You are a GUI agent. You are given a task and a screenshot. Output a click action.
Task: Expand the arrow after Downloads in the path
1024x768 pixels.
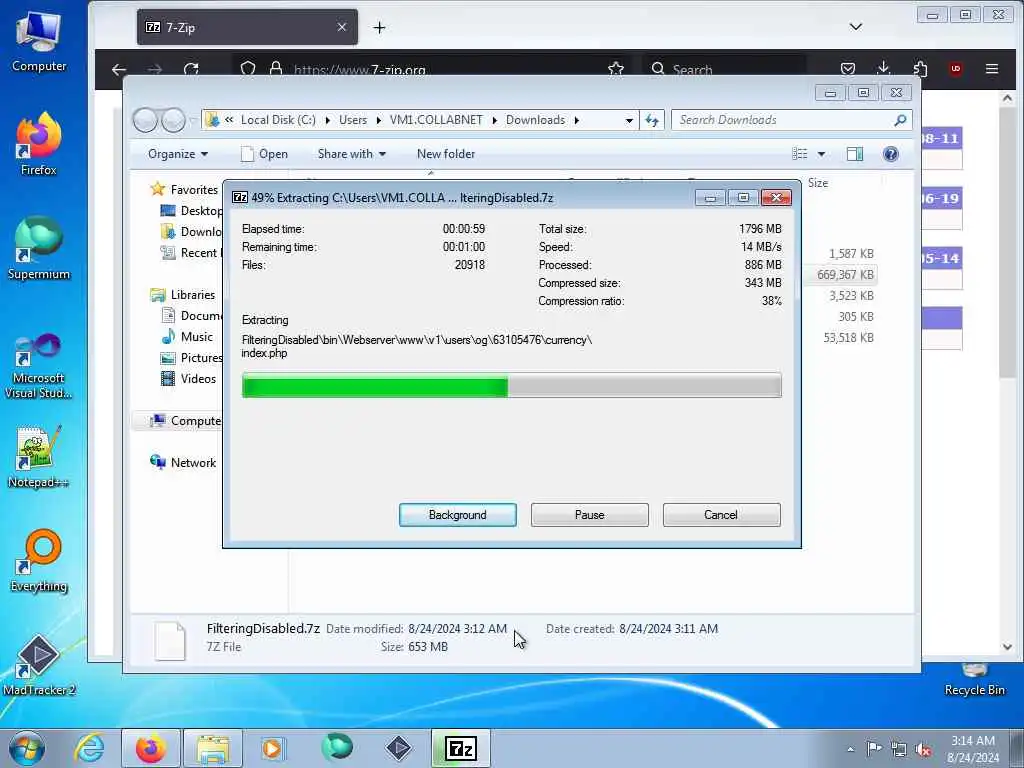click(x=577, y=120)
